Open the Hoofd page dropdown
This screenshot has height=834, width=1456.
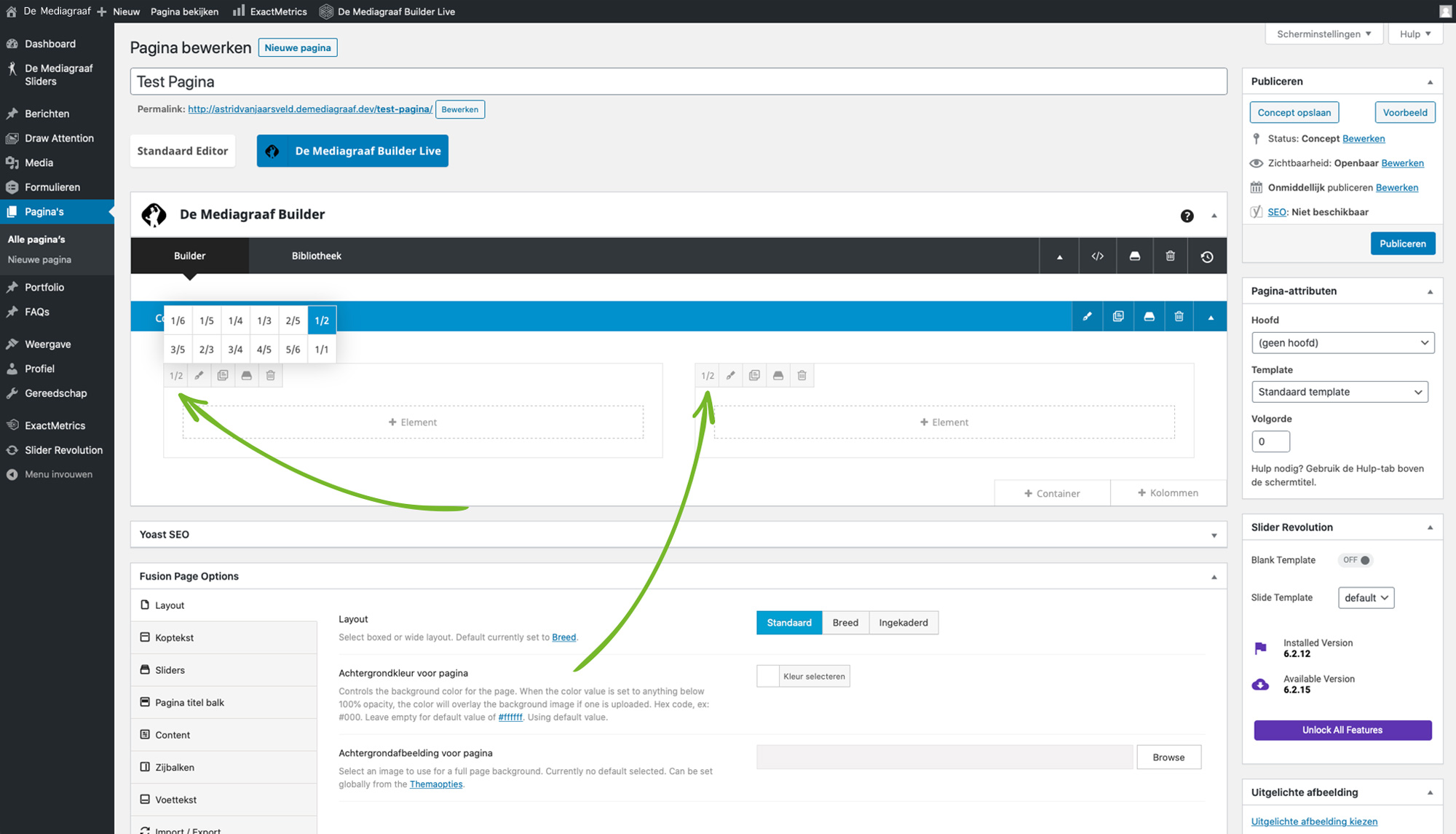[x=1342, y=343]
